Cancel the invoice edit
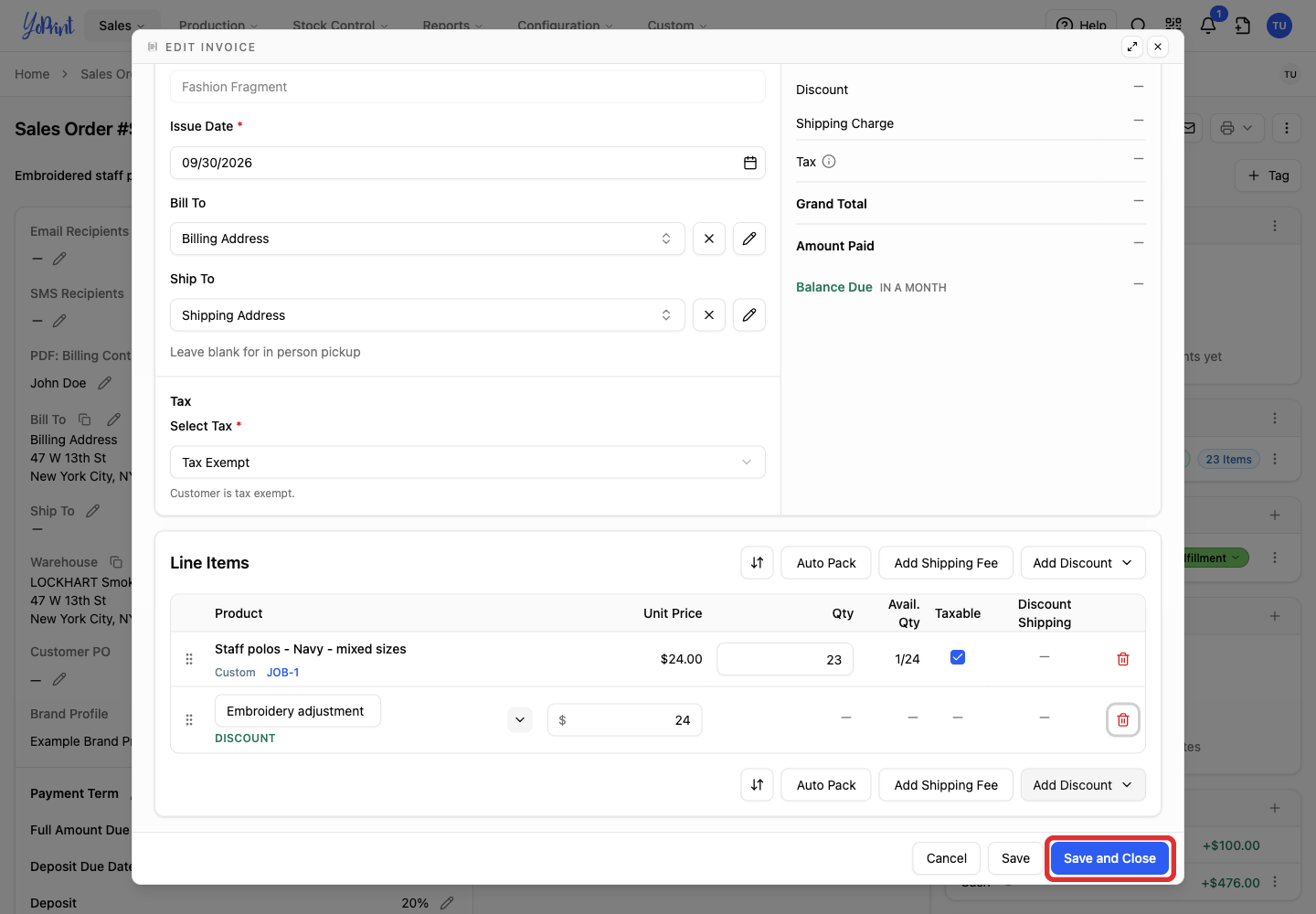This screenshot has width=1316, height=914. [x=947, y=858]
